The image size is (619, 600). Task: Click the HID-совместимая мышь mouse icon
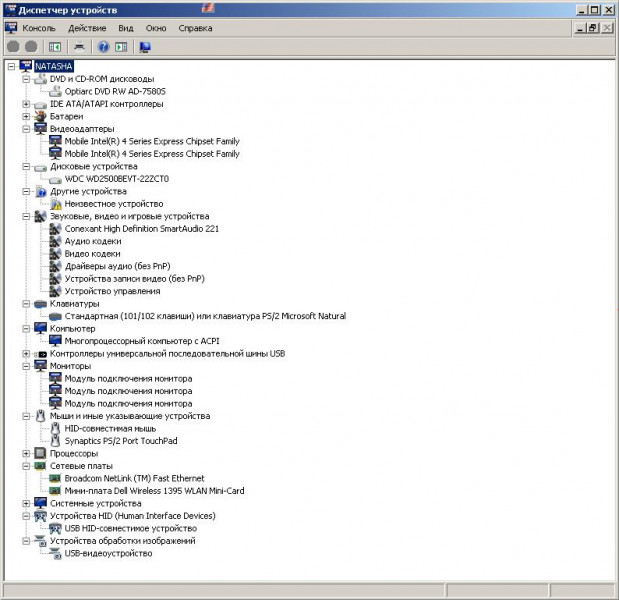coord(55,428)
